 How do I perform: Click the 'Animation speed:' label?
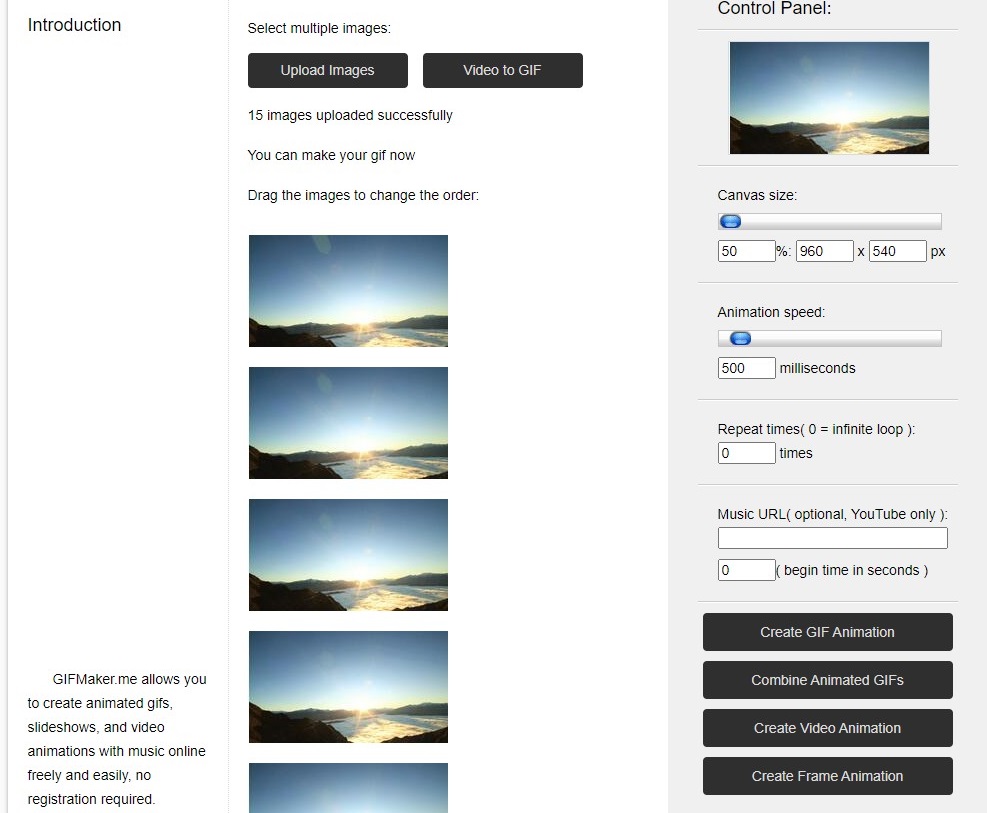click(771, 312)
